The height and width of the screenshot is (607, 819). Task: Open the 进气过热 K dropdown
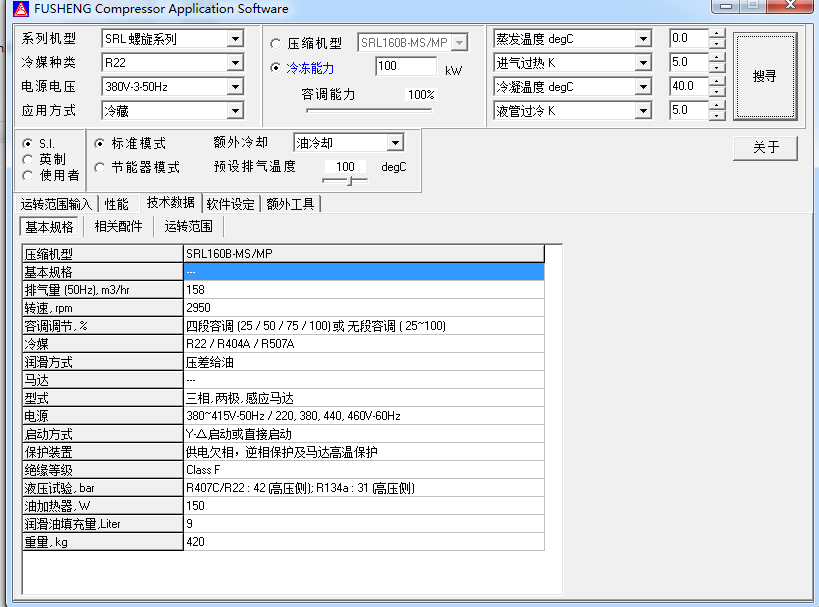(644, 63)
